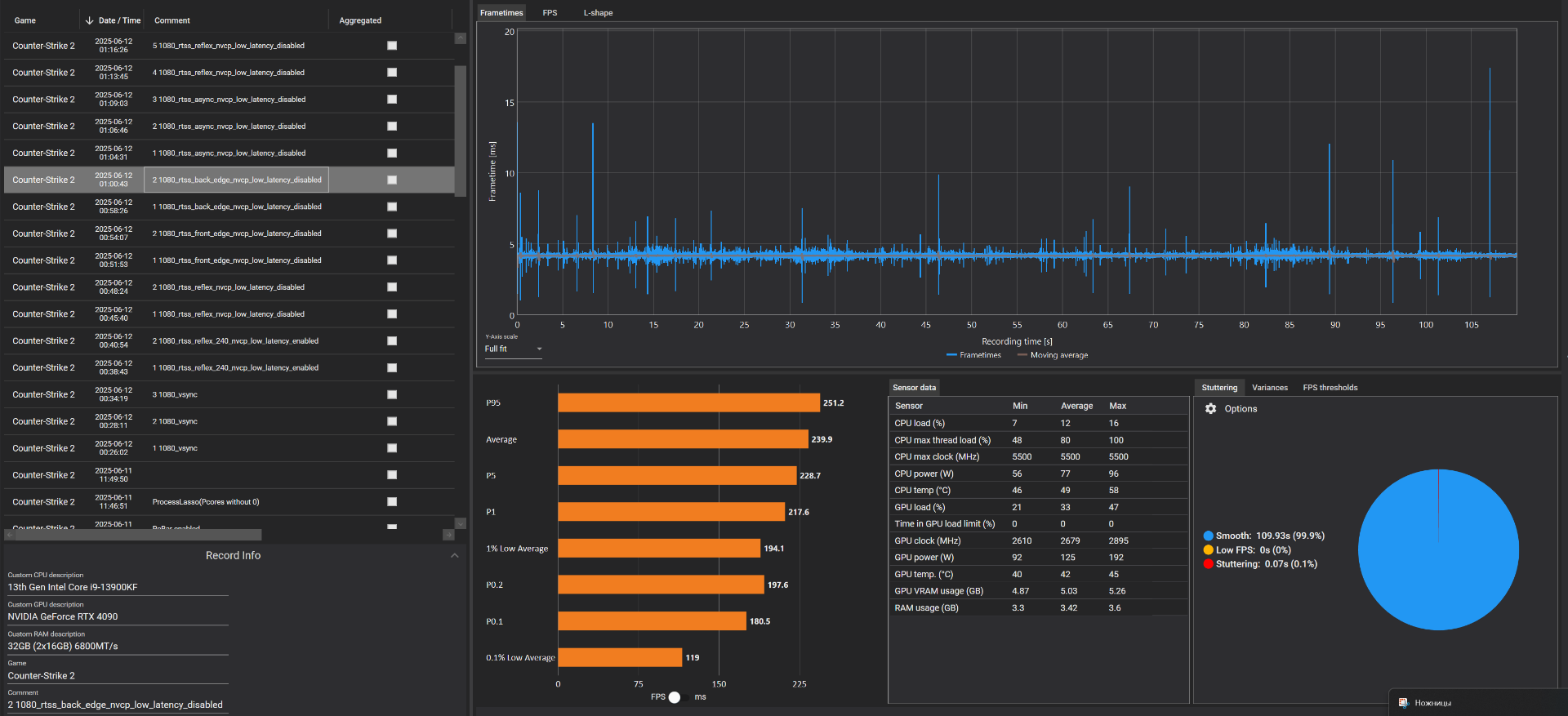
Task: Click the blue stuttering pie chart
Action: [x=1438, y=549]
